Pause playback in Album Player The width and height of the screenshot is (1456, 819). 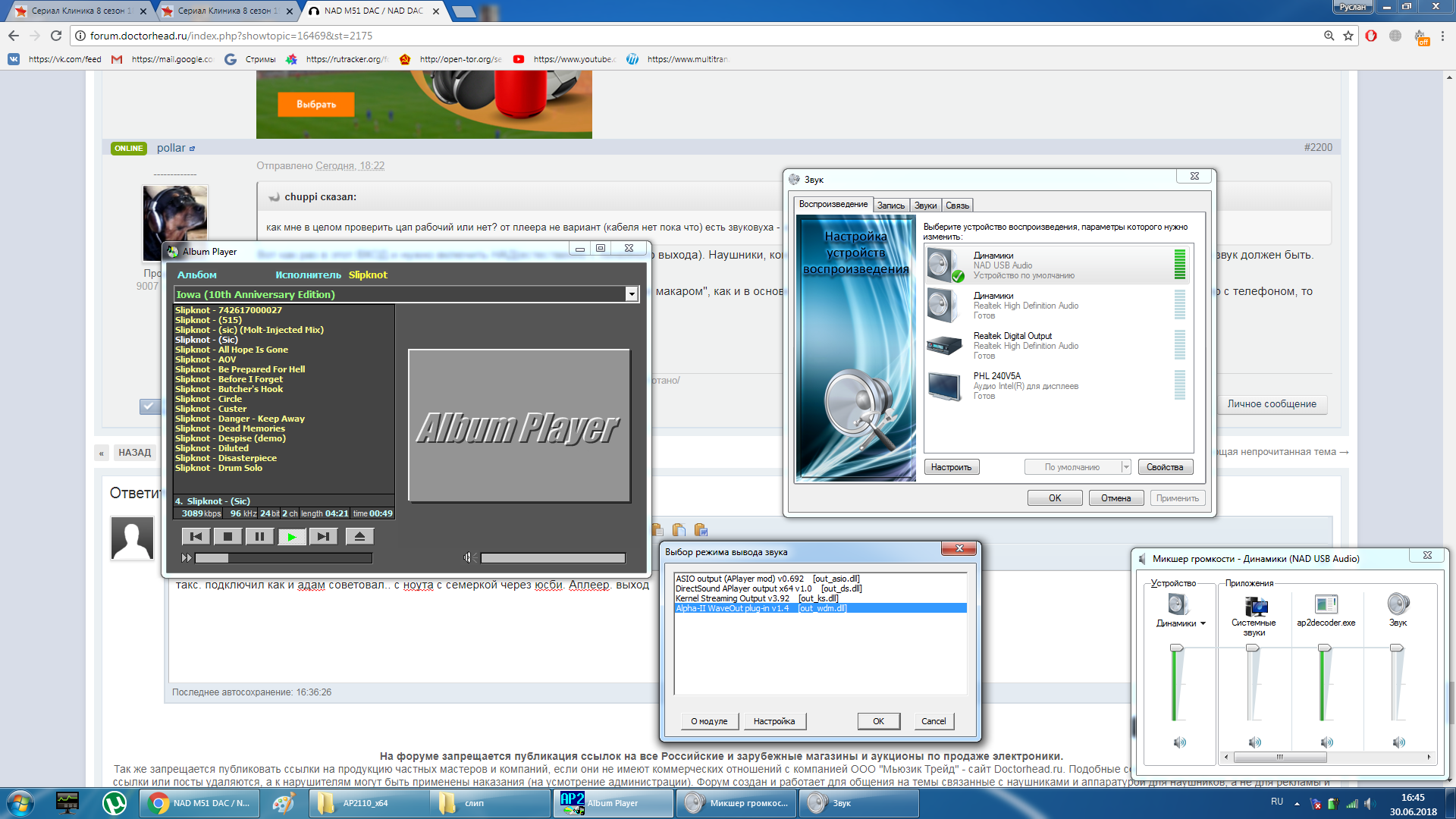click(x=259, y=537)
